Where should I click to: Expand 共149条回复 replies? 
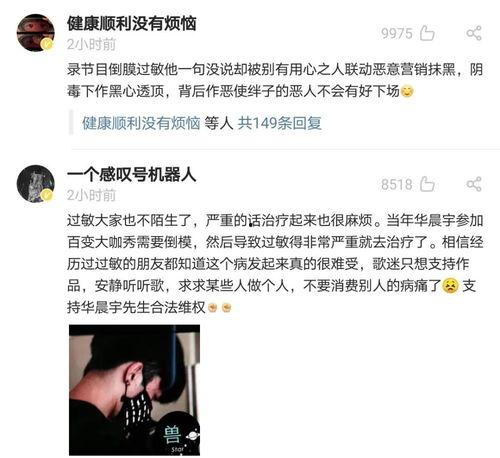click(279, 123)
